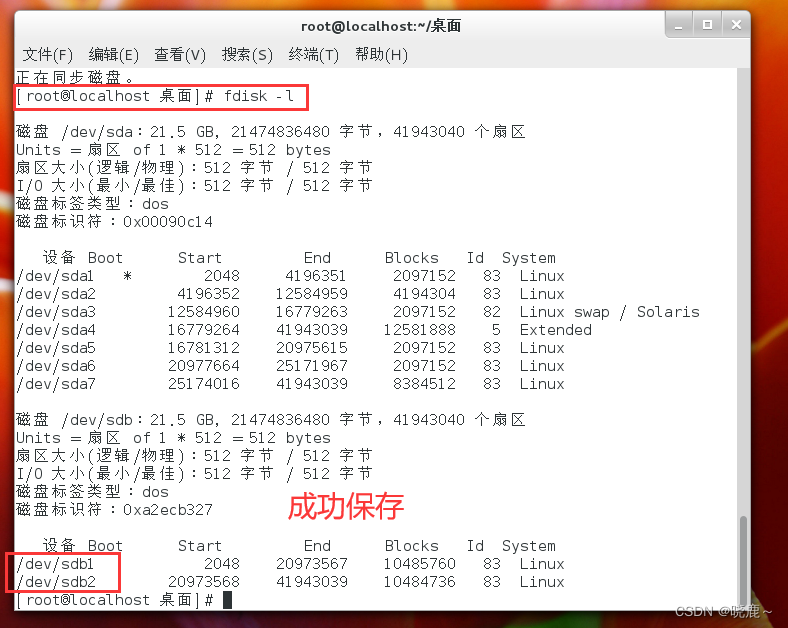The height and width of the screenshot is (628, 788).
Task: Click the Id value 5 on sda4 row
Action: click(497, 330)
